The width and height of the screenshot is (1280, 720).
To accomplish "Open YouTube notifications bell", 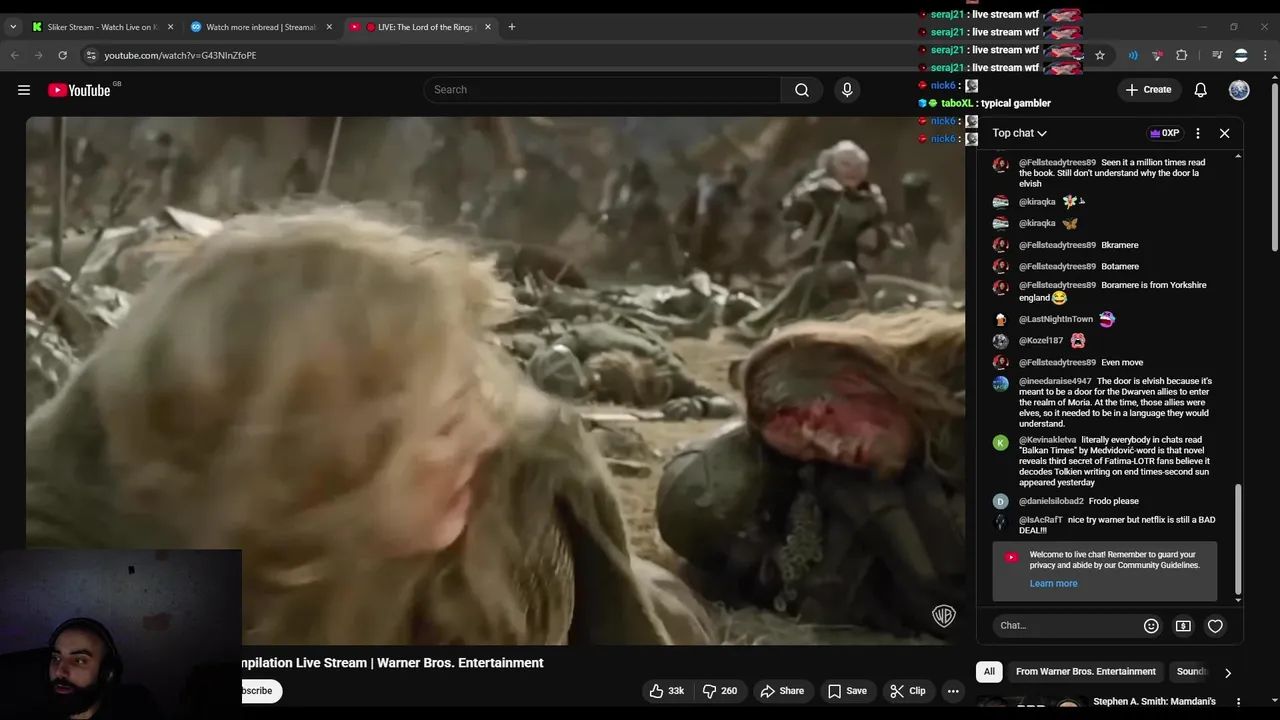I will click(x=1201, y=90).
